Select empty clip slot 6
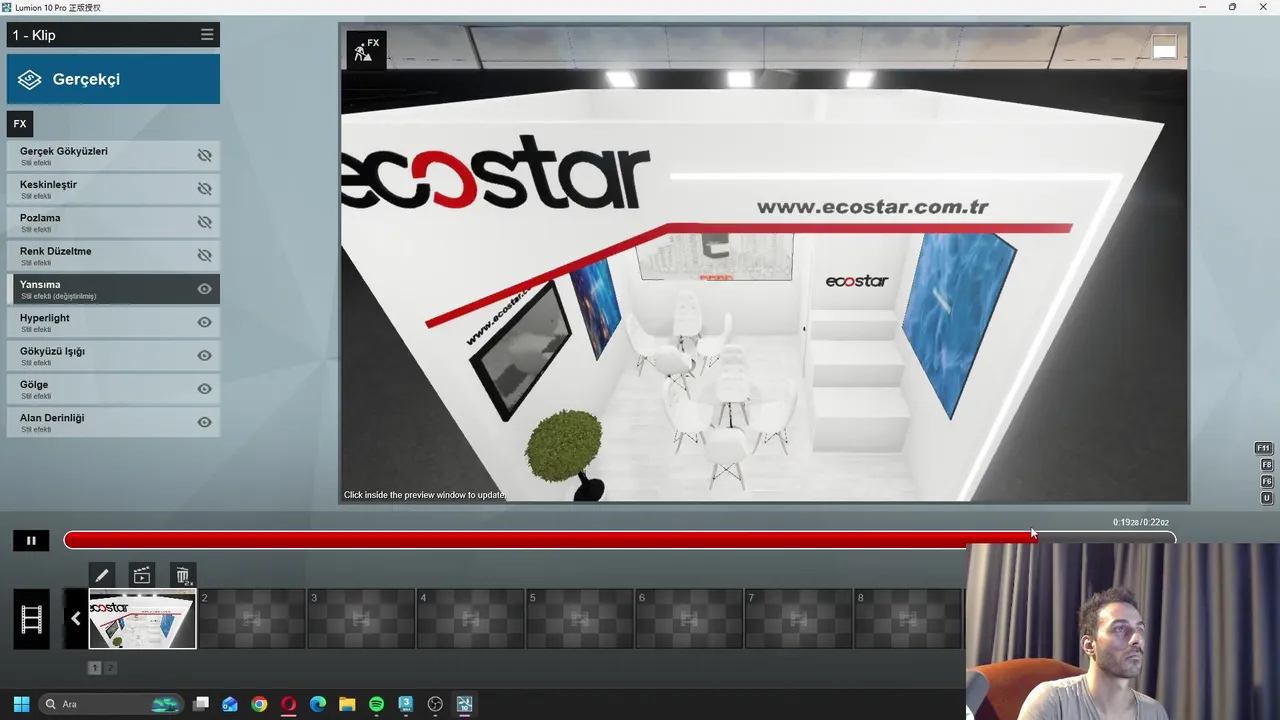Viewport: 1280px width, 720px height. [x=688, y=619]
